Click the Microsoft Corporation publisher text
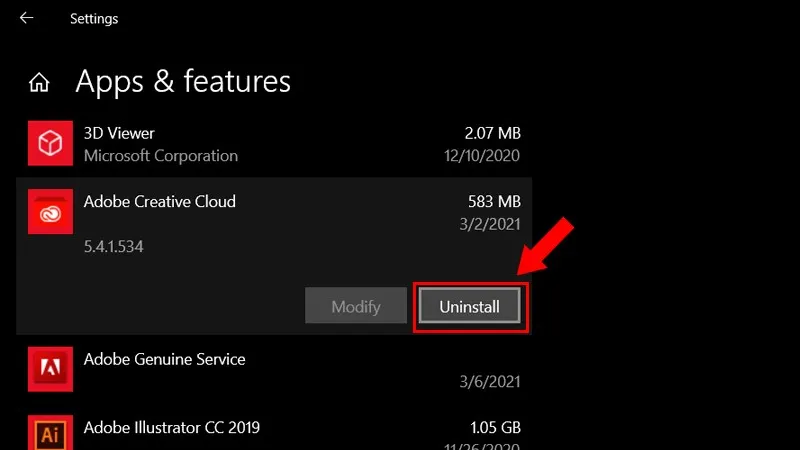The width and height of the screenshot is (800, 450). (x=161, y=156)
